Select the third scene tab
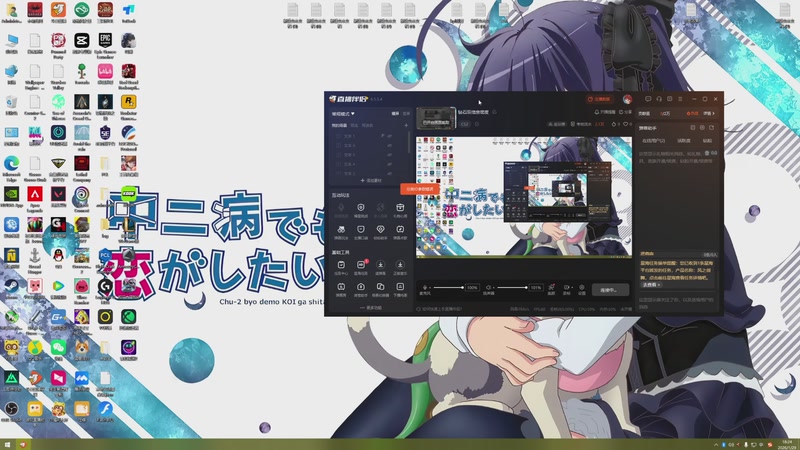This screenshot has height=450, width=800. tap(367, 126)
